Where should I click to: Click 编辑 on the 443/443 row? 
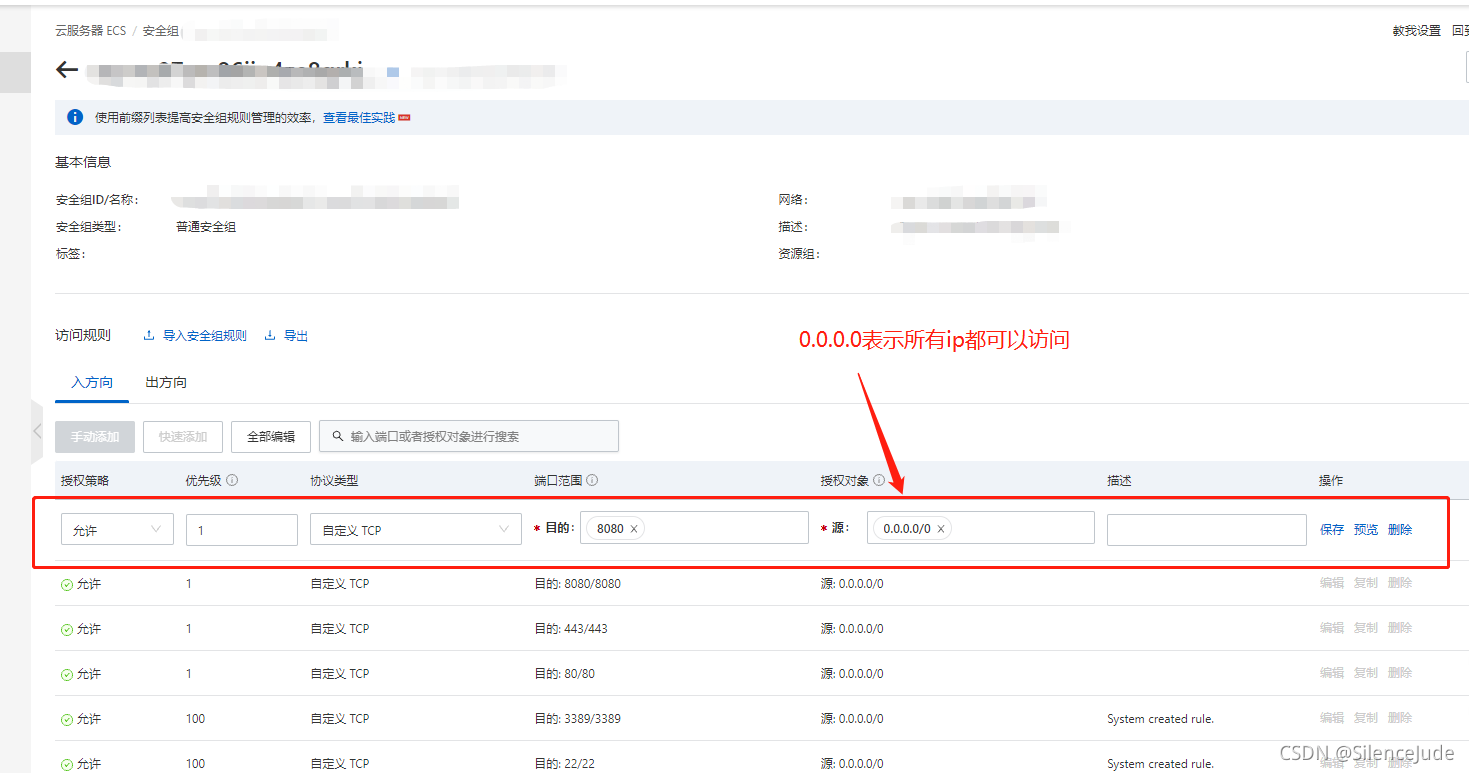point(1332,628)
